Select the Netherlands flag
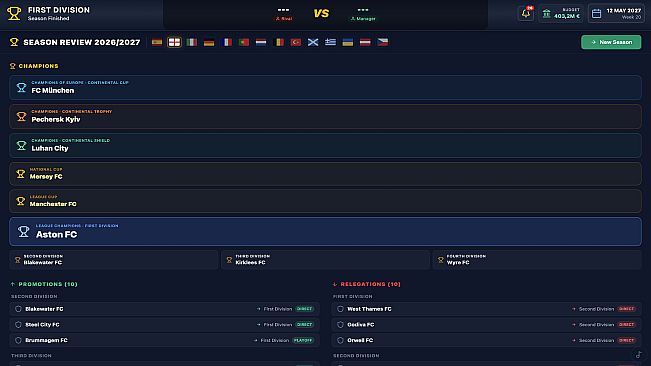 [261, 42]
